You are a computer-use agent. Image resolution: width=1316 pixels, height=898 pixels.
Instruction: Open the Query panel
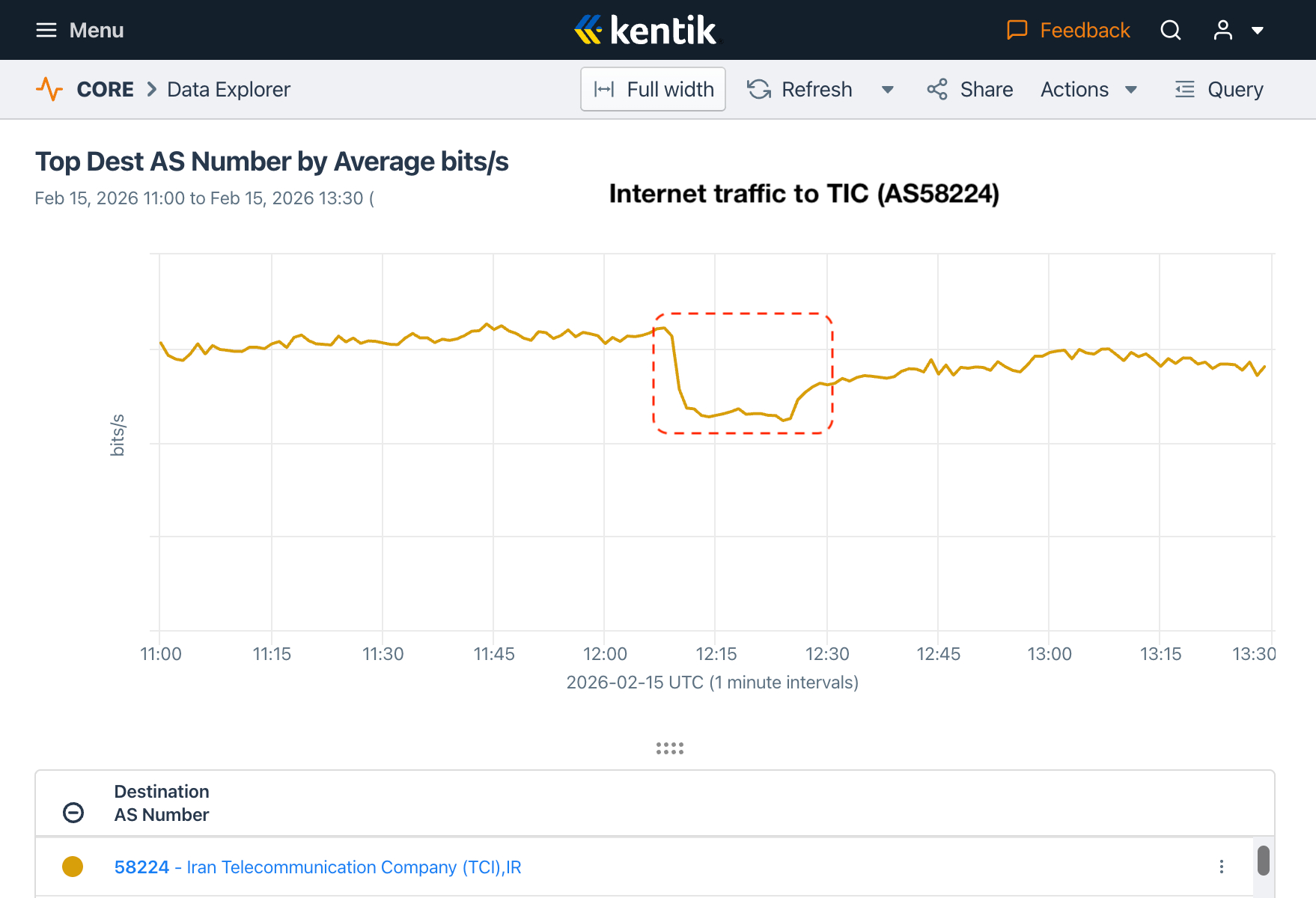[x=1219, y=89]
